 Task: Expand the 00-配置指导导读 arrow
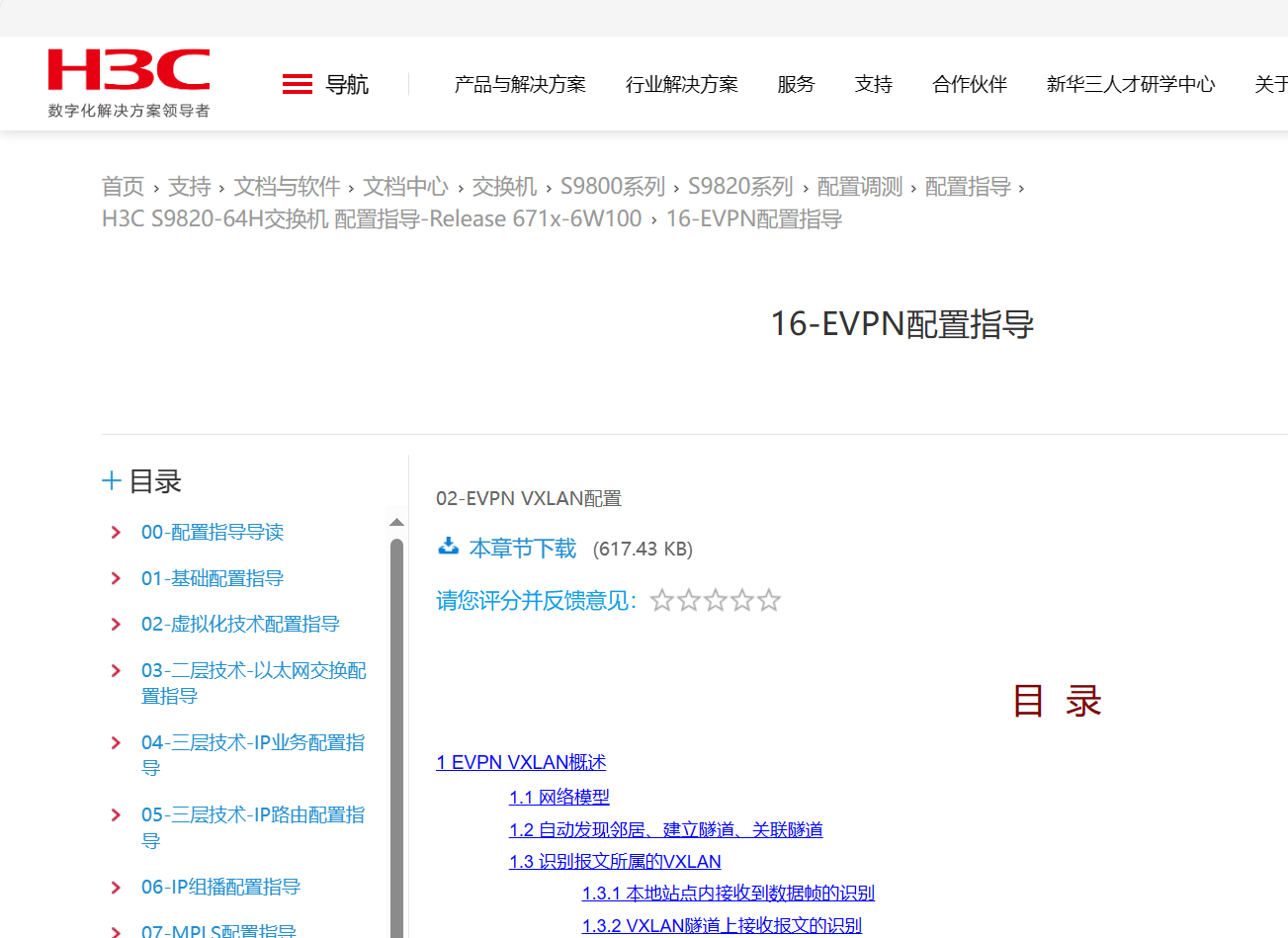(116, 533)
